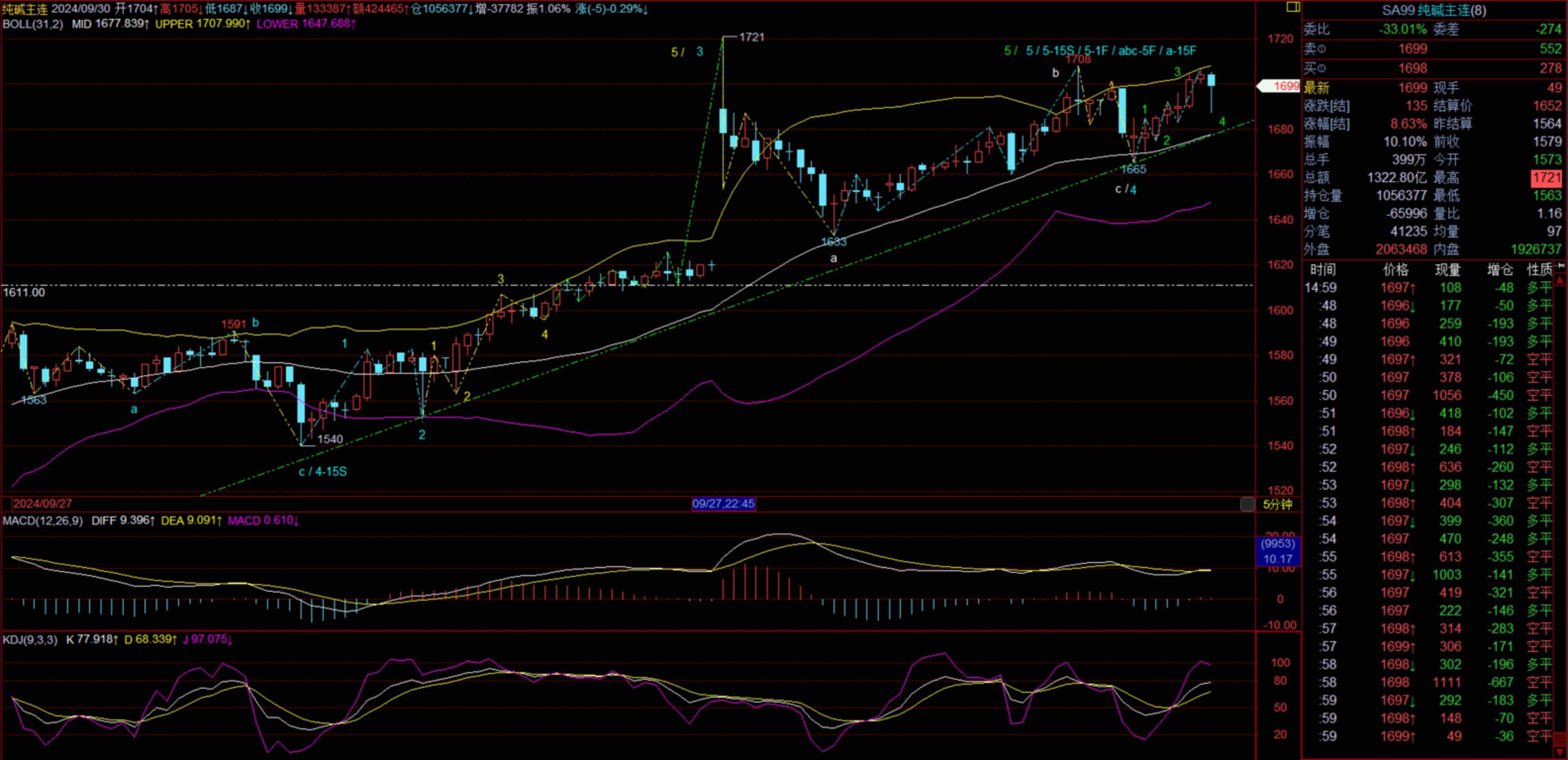Click the 09/27,22:45 time marker on axis
The width and height of the screenshot is (1568, 760).
[x=723, y=504]
